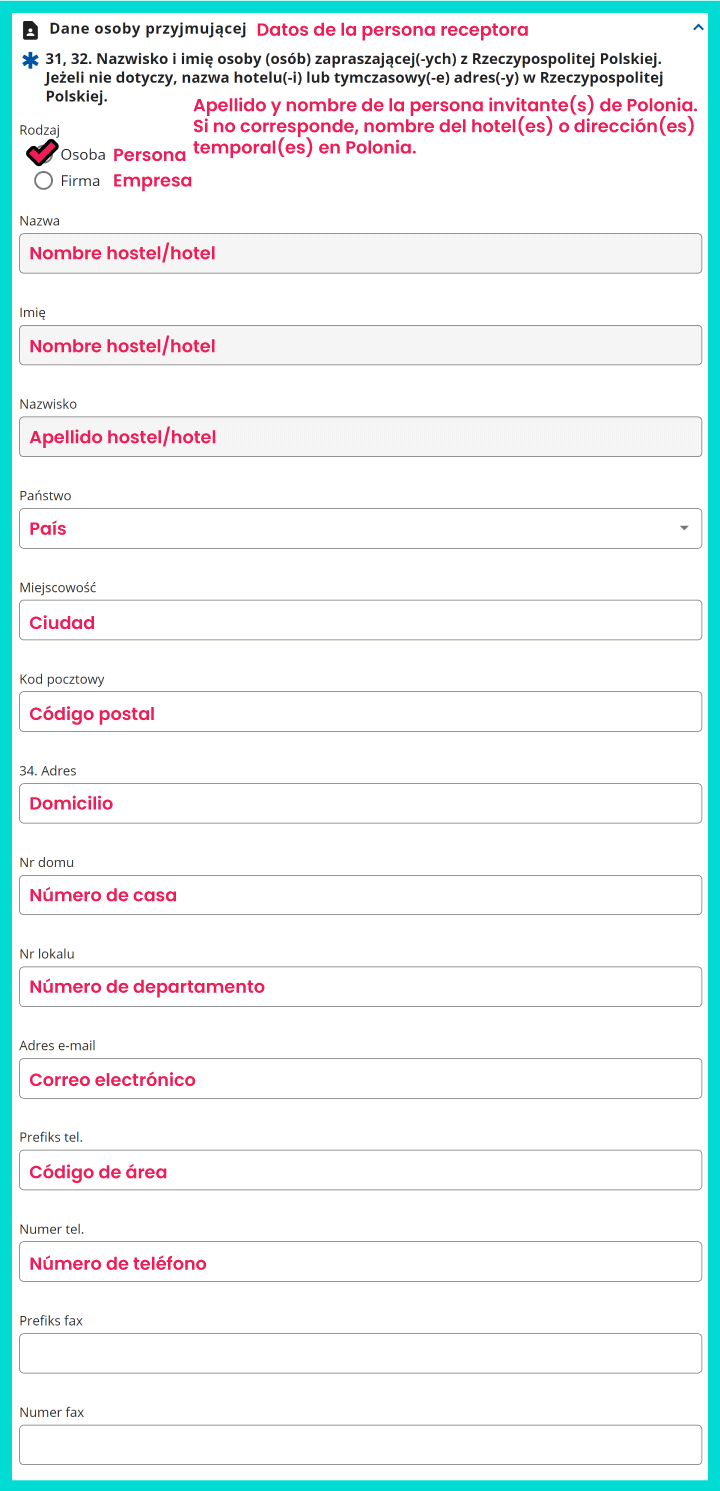Select the 'Nr lokalu' apartment number field
Viewport: 720px width, 1491px height.
(x=360, y=986)
